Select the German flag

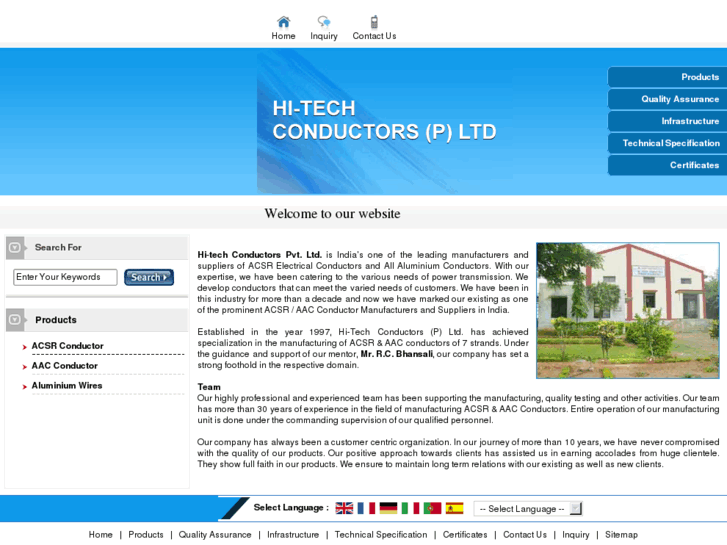coord(389,508)
